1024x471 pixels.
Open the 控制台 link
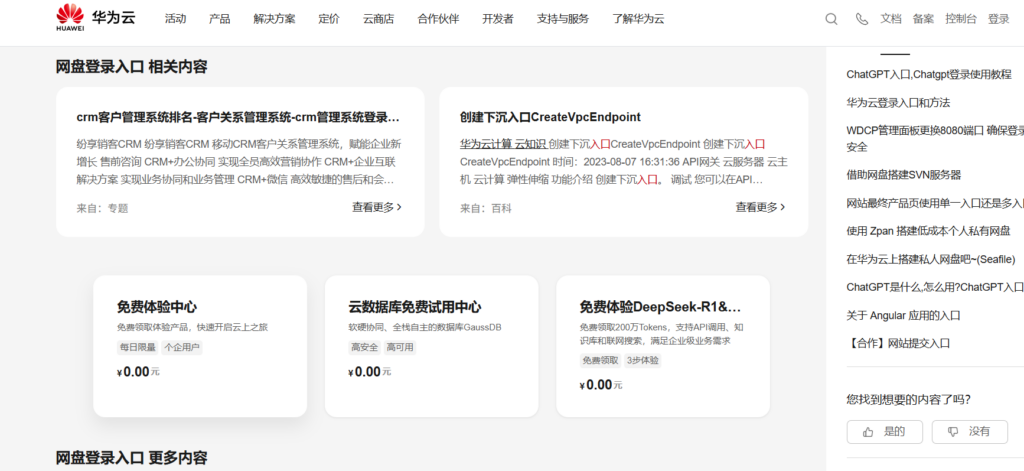[961, 19]
